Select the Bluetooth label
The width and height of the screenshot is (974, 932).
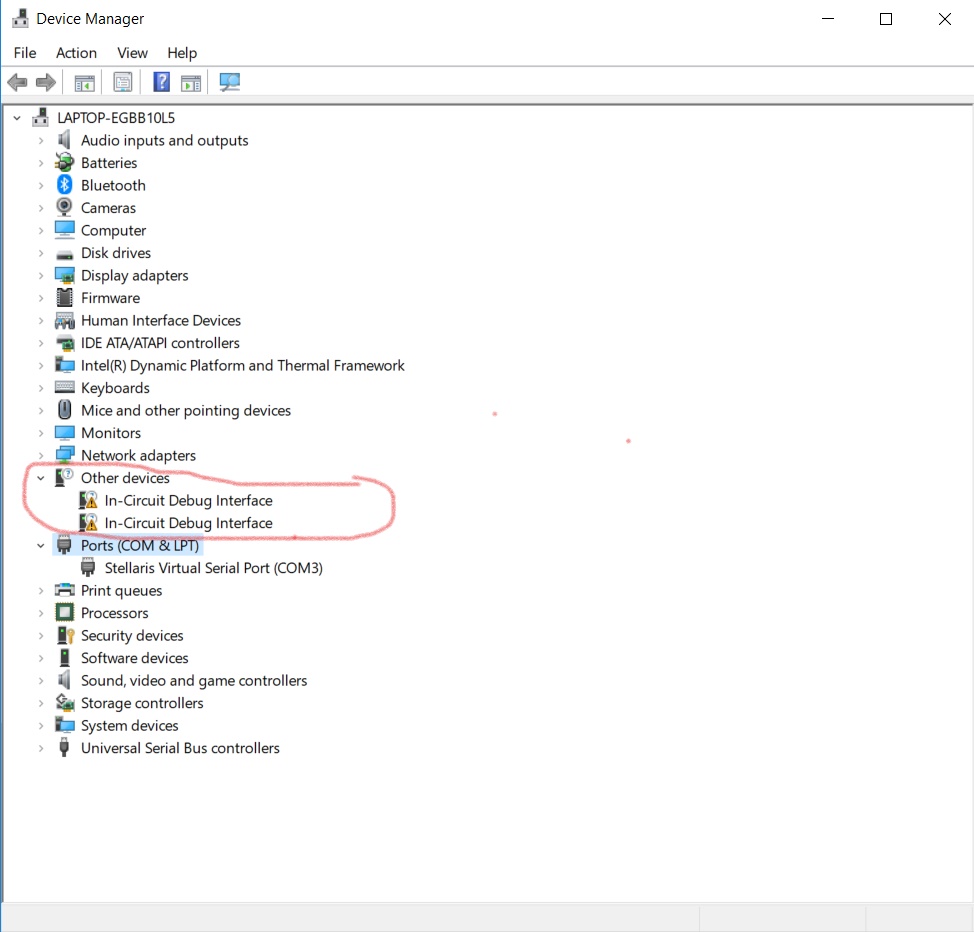tap(113, 185)
